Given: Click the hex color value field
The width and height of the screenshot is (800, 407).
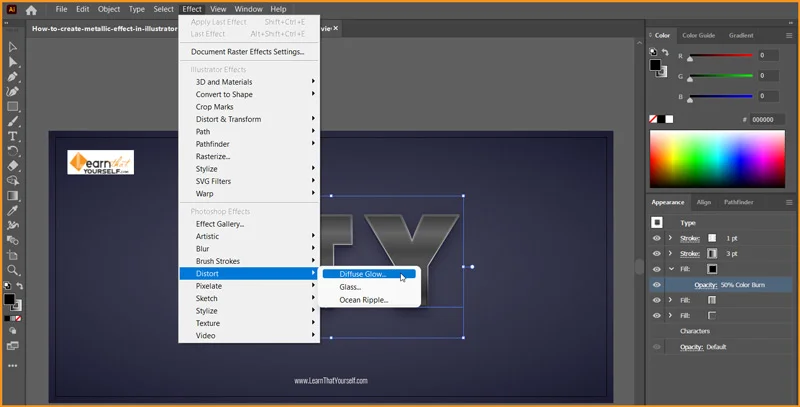Looking at the screenshot, I should pyautogui.click(x=763, y=119).
